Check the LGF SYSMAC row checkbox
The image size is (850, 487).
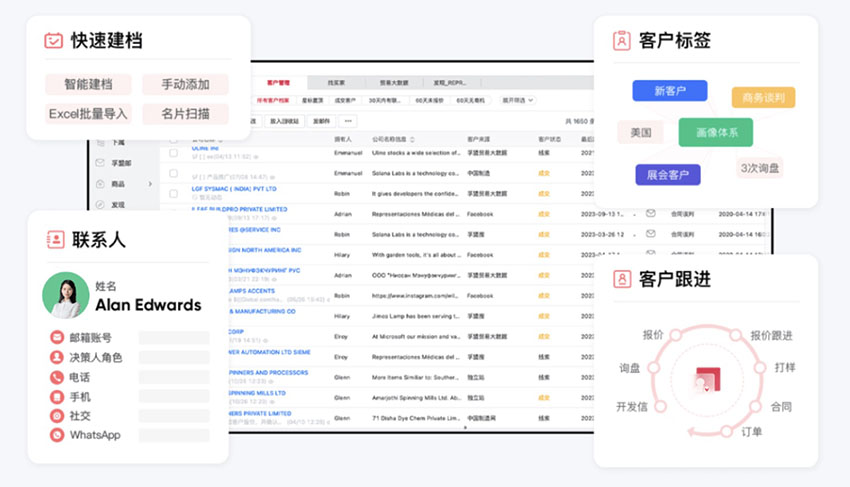(173, 192)
